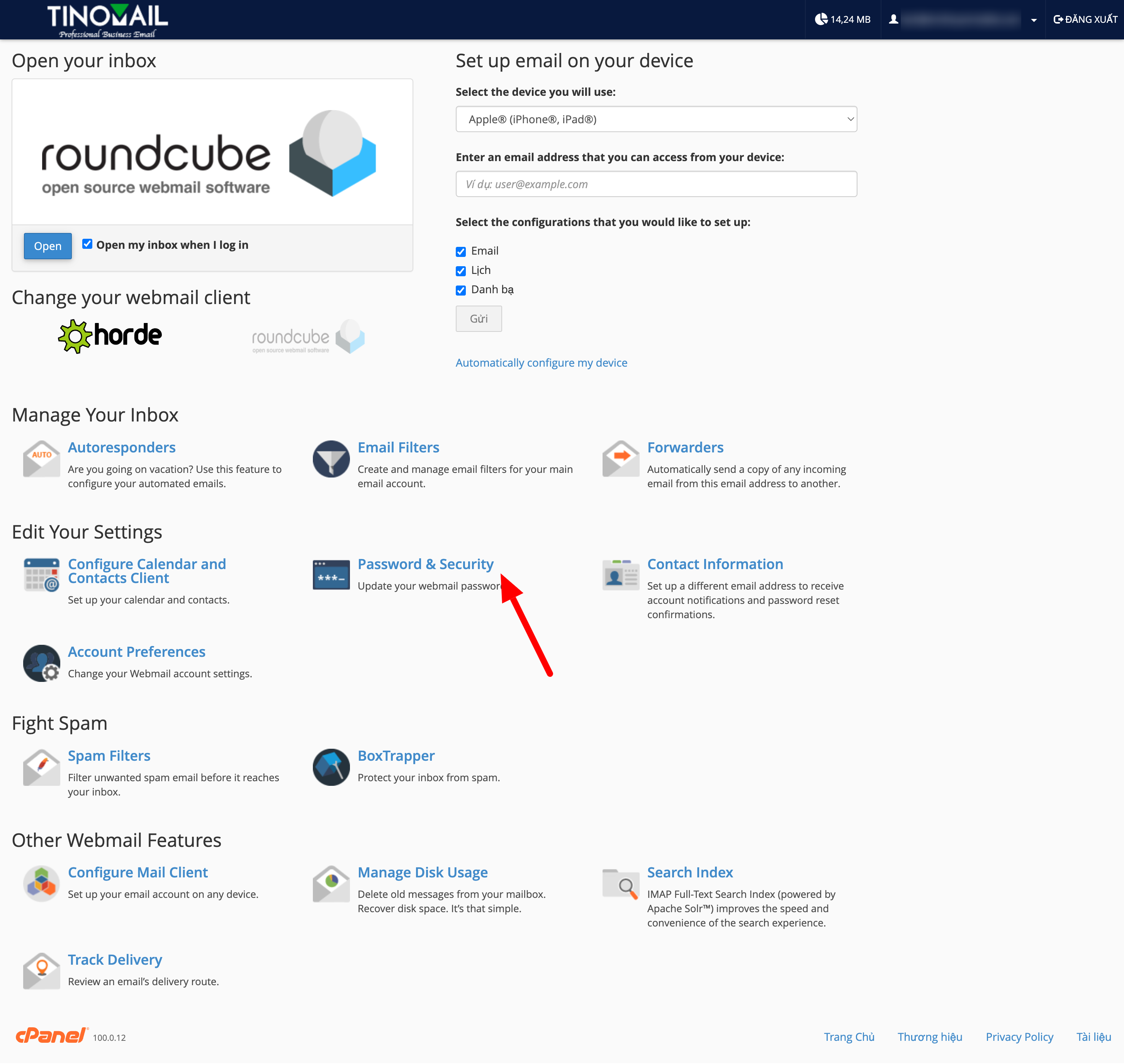Click the Forwarders arrow envelope icon
The height and width of the screenshot is (1064, 1124).
tap(620, 458)
